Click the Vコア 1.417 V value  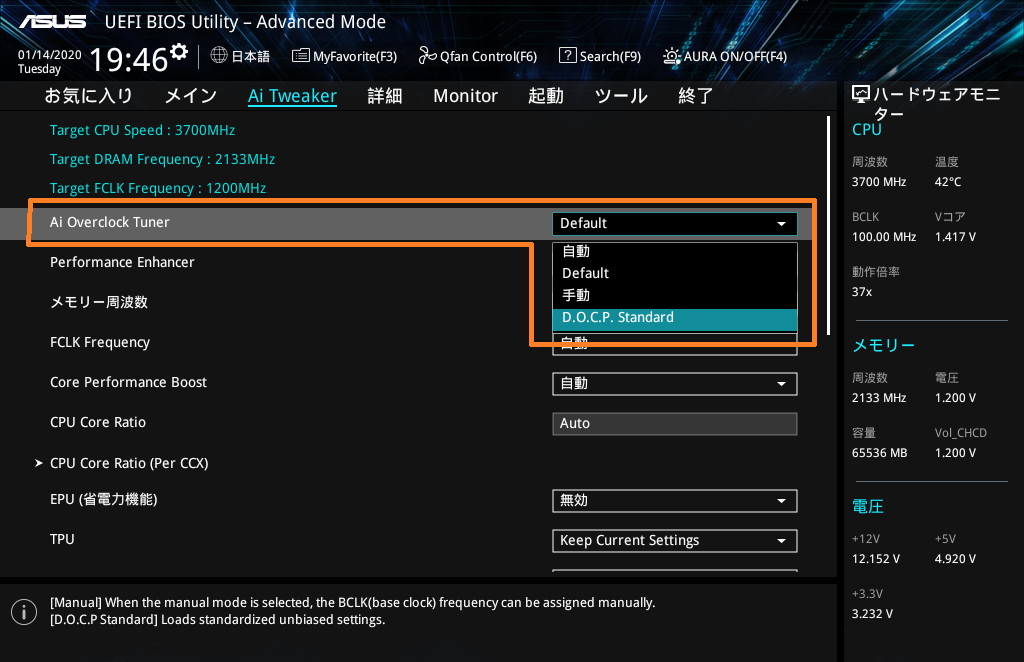coord(955,237)
